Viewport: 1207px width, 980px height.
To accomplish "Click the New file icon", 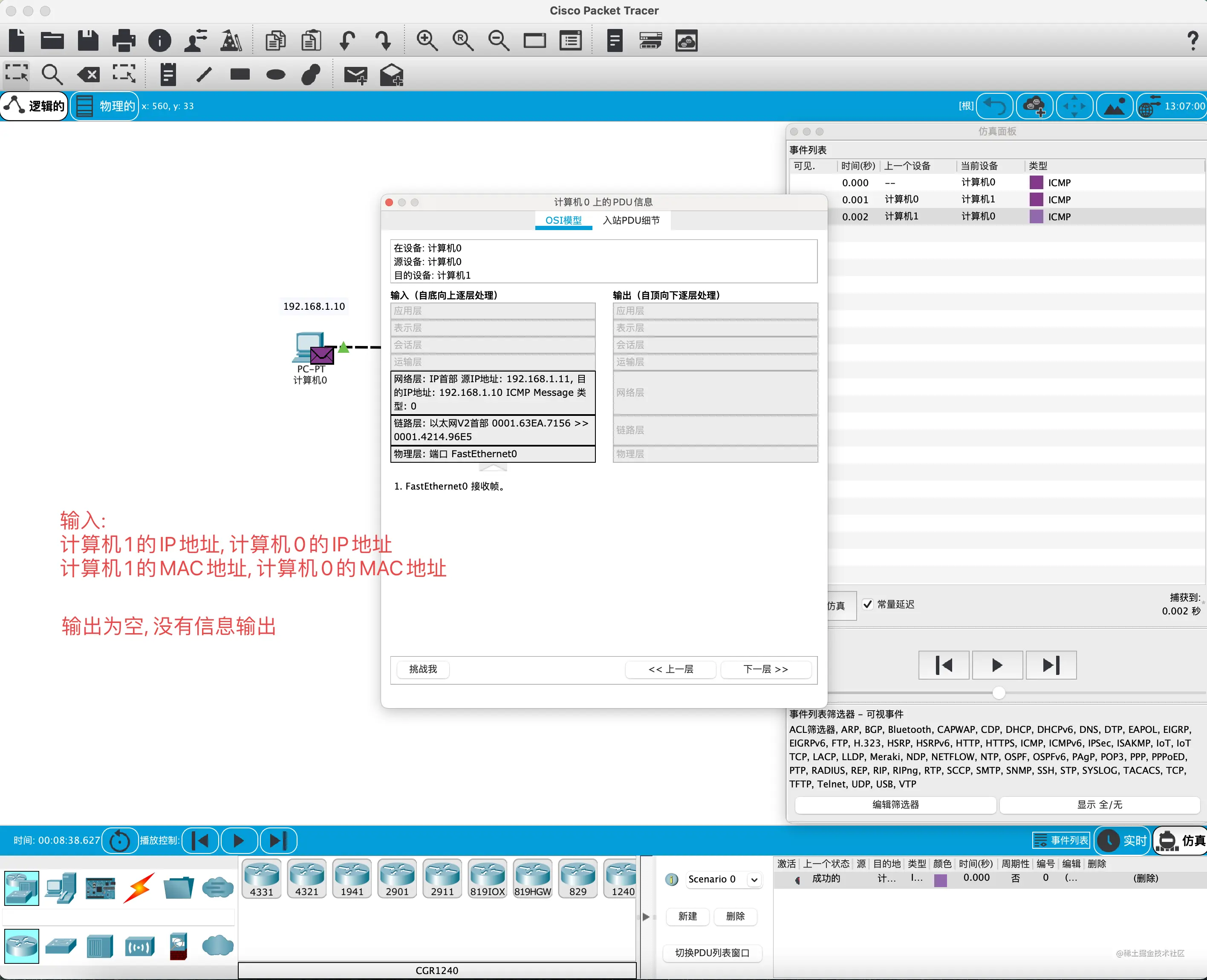I will click(17, 40).
